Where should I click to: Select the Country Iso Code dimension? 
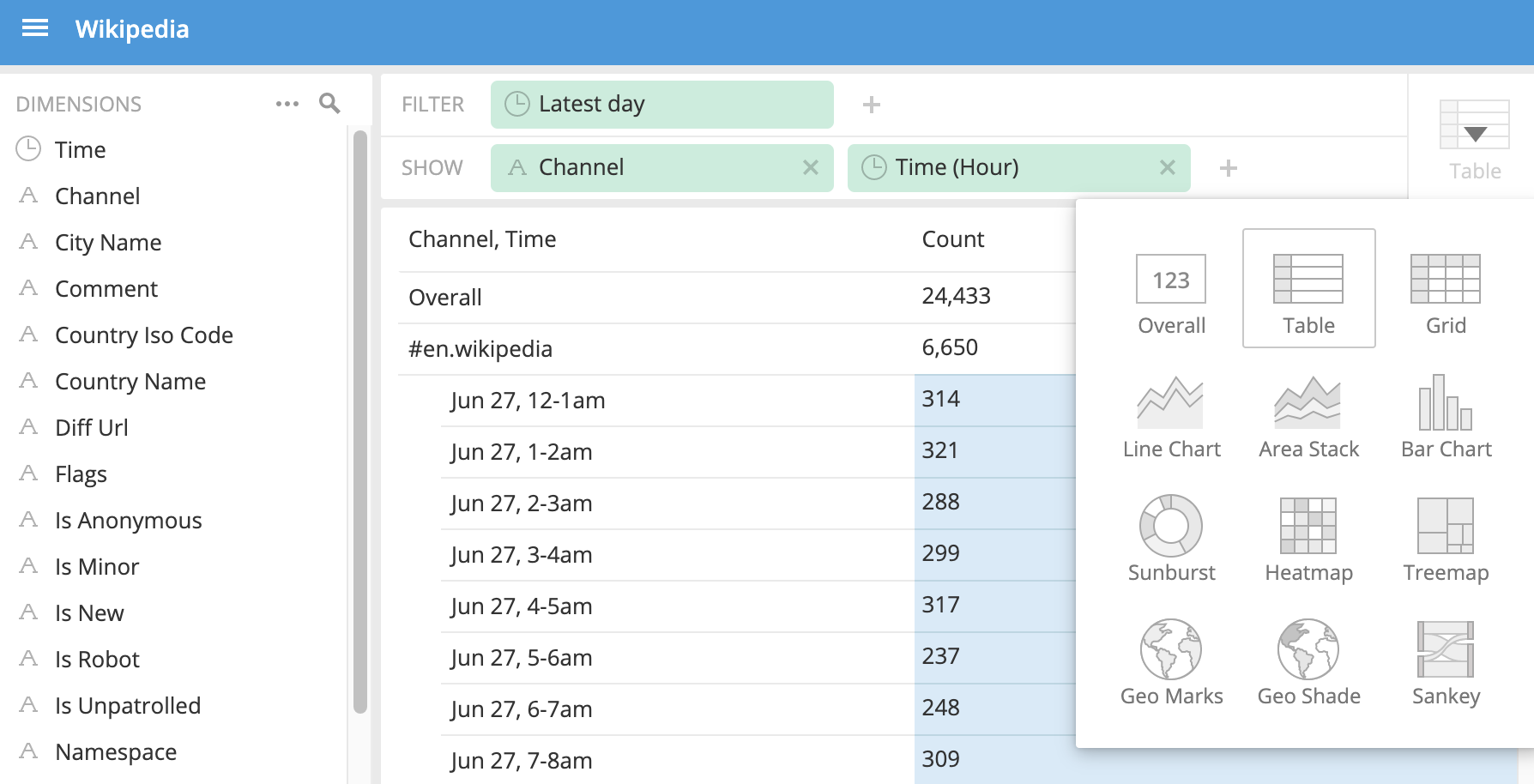click(x=175, y=335)
